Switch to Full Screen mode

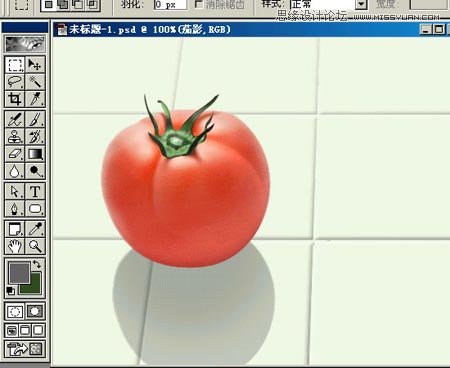(38, 331)
